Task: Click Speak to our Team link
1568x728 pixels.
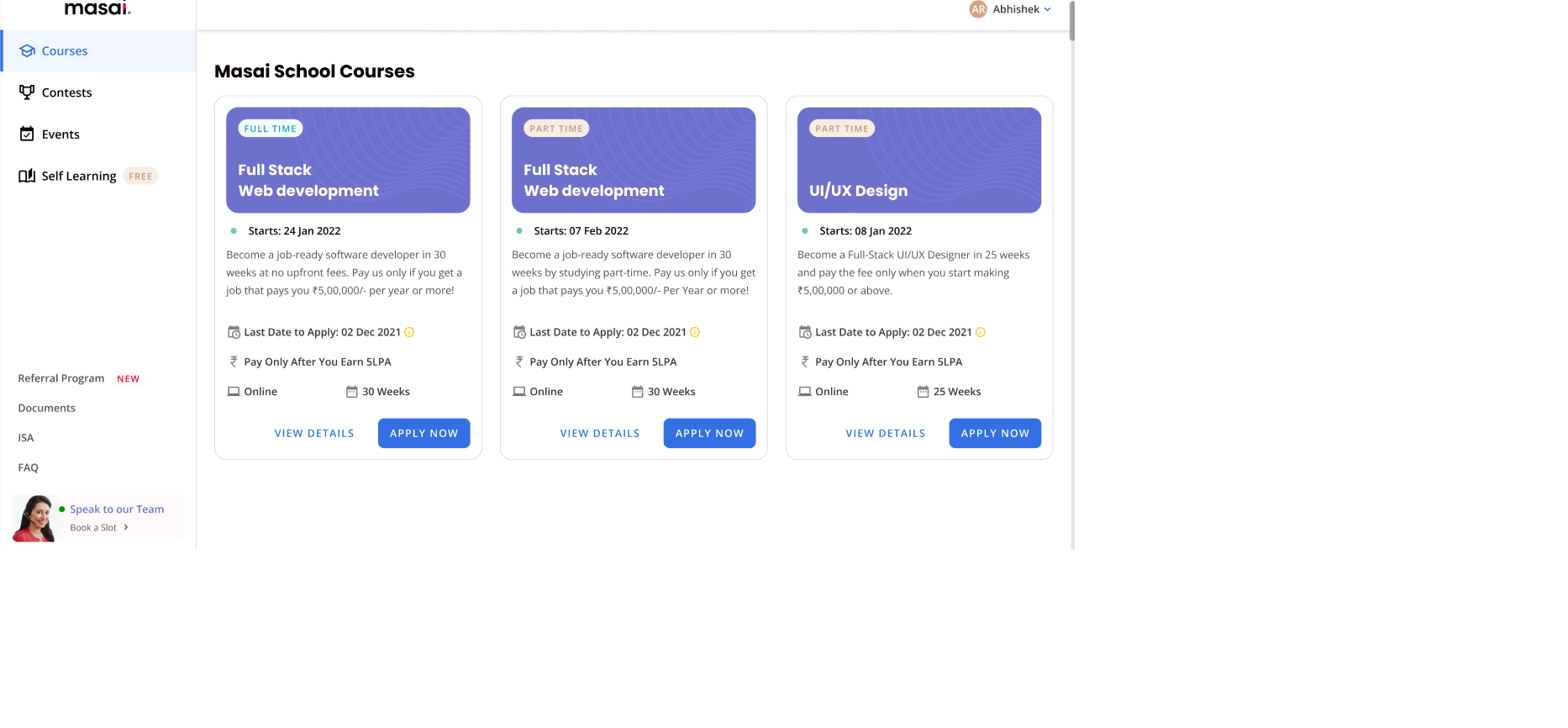Action: tap(117, 509)
